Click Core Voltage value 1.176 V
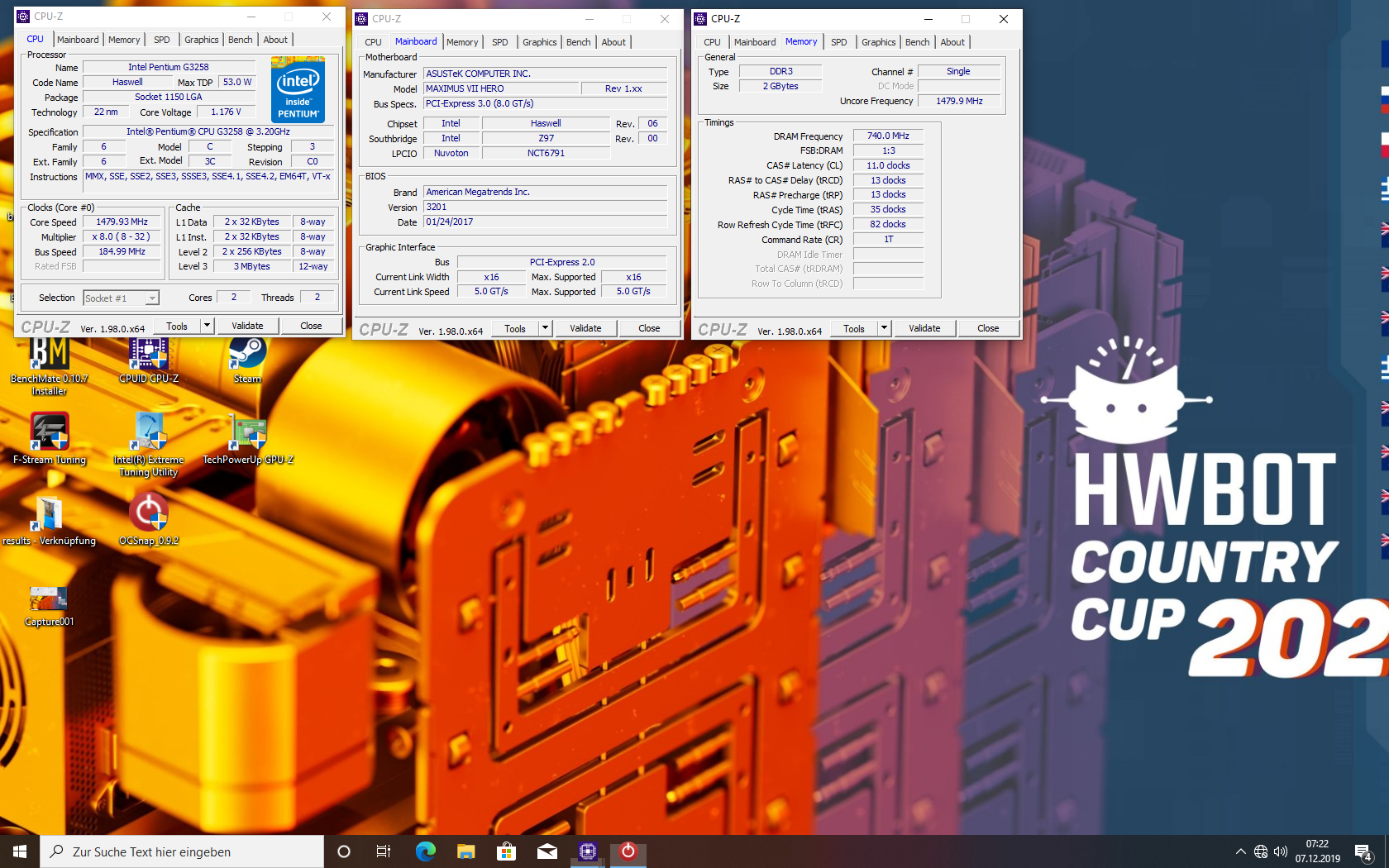Screen dimensions: 1389x868 [226, 112]
